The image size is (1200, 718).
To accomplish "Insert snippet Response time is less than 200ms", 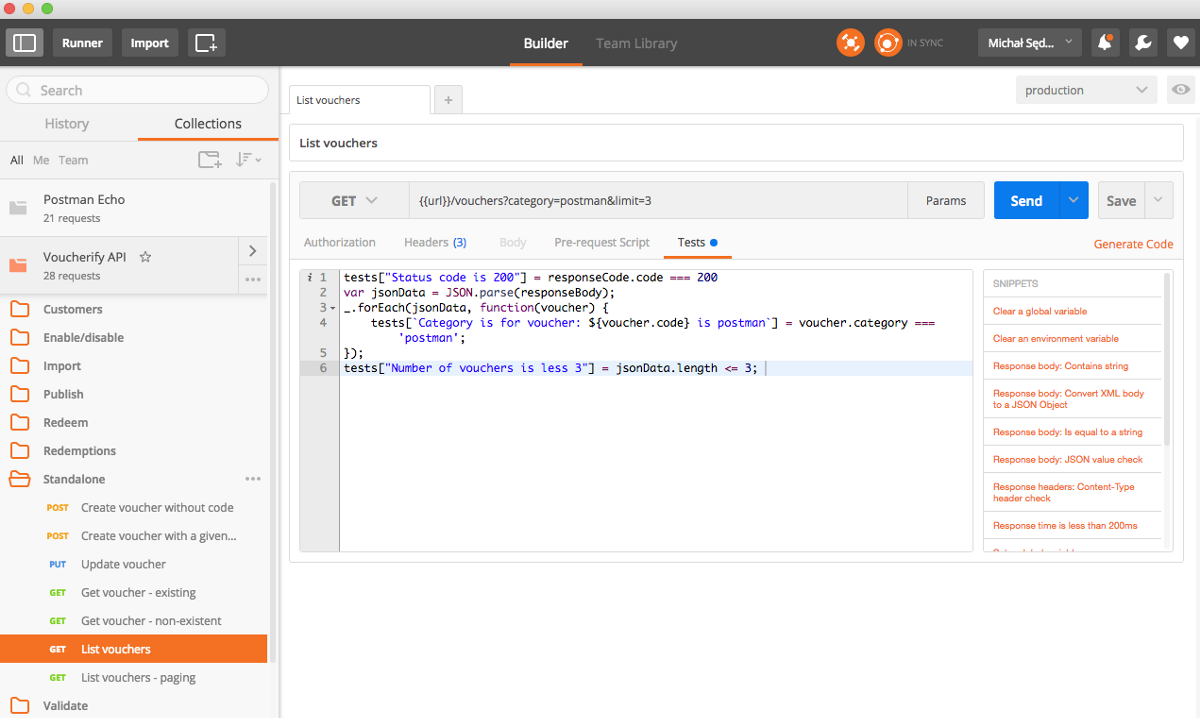I will (1065, 525).
